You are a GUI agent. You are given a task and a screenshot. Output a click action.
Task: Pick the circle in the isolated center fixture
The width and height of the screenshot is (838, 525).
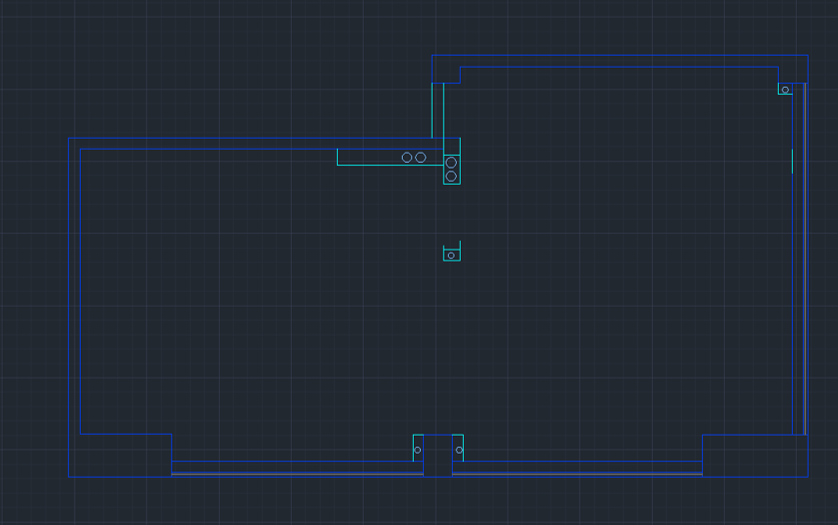point(451,255)
